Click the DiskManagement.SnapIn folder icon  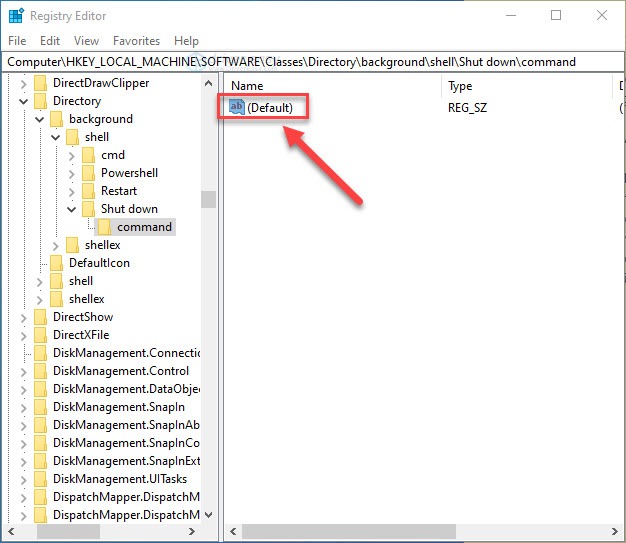[x=41, y=407]
